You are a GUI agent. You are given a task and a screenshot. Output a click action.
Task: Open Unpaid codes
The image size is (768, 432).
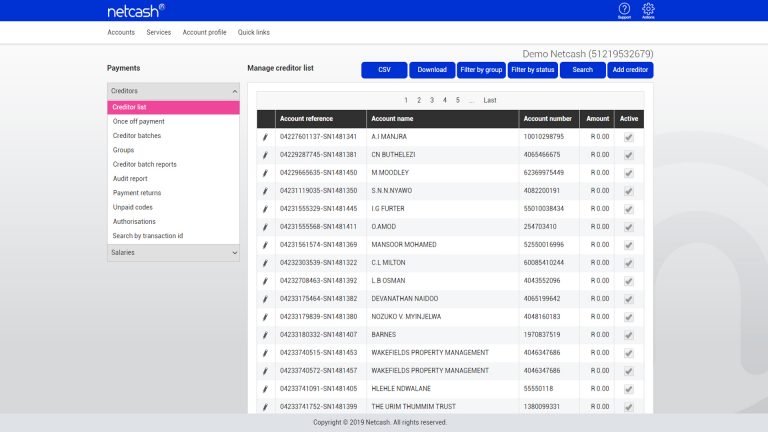tap(132, 207)
